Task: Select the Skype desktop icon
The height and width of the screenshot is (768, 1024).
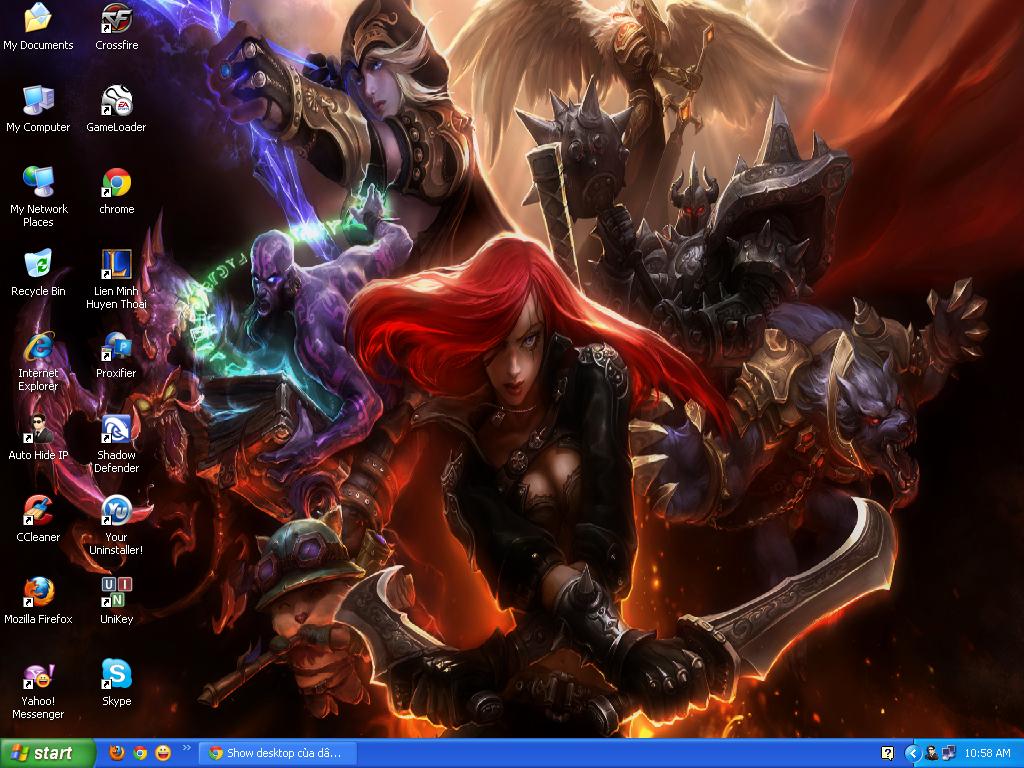Action: pos(117,675)
